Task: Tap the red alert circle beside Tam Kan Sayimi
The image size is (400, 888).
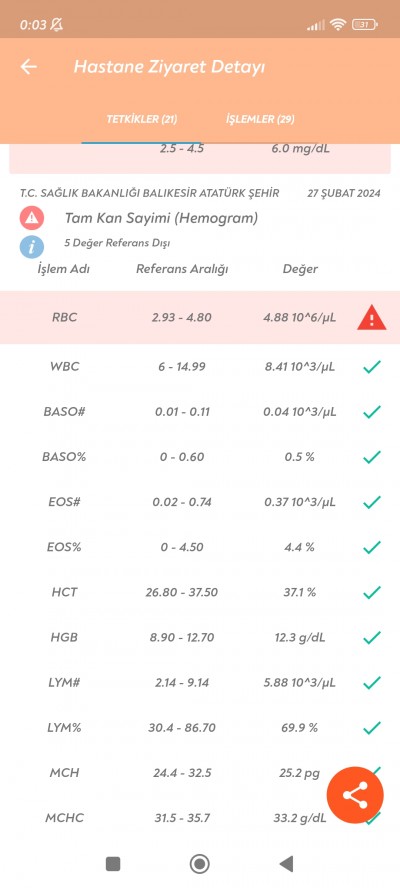Action: pyautogui.click(x=32, y=218)
